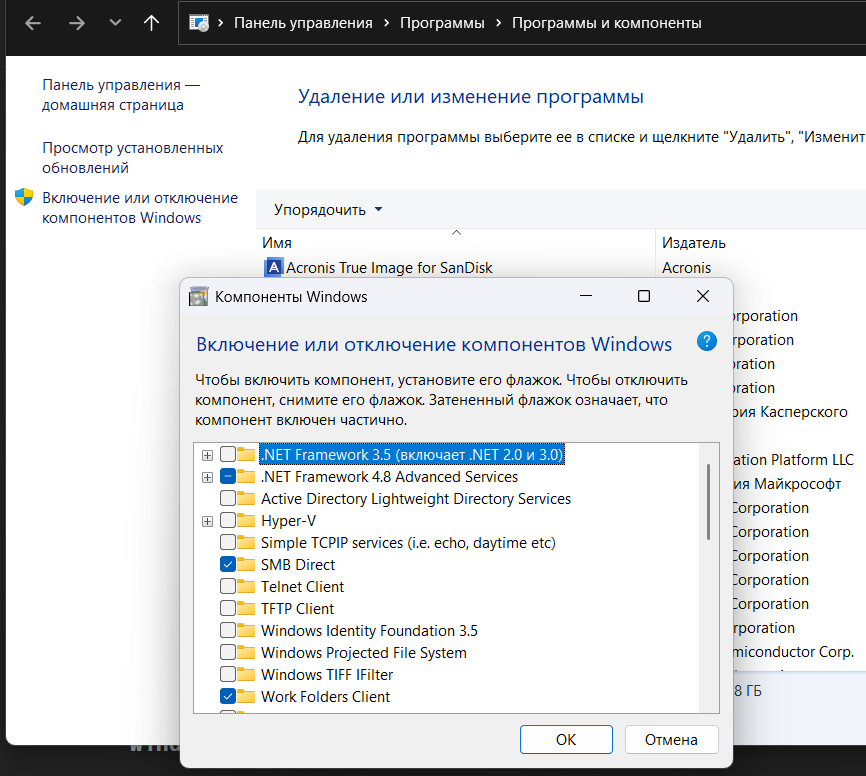Click the components list vertical scrollbar
The width and height of the screenshot is (866, 776).
click(708, 500)
